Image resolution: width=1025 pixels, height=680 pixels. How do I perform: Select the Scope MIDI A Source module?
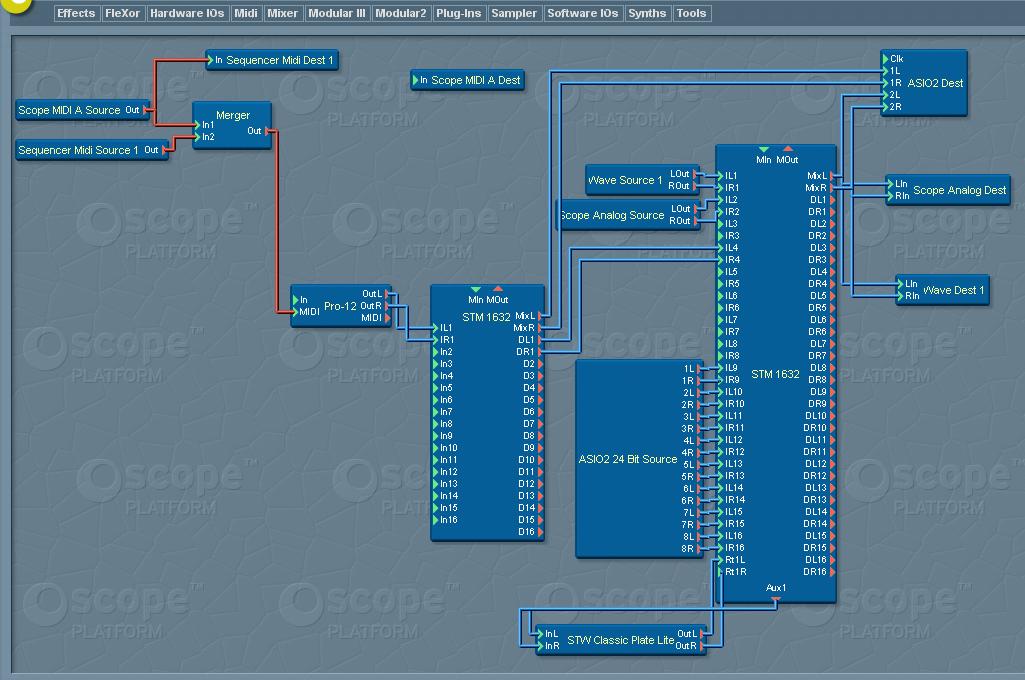tap(83, 110)
